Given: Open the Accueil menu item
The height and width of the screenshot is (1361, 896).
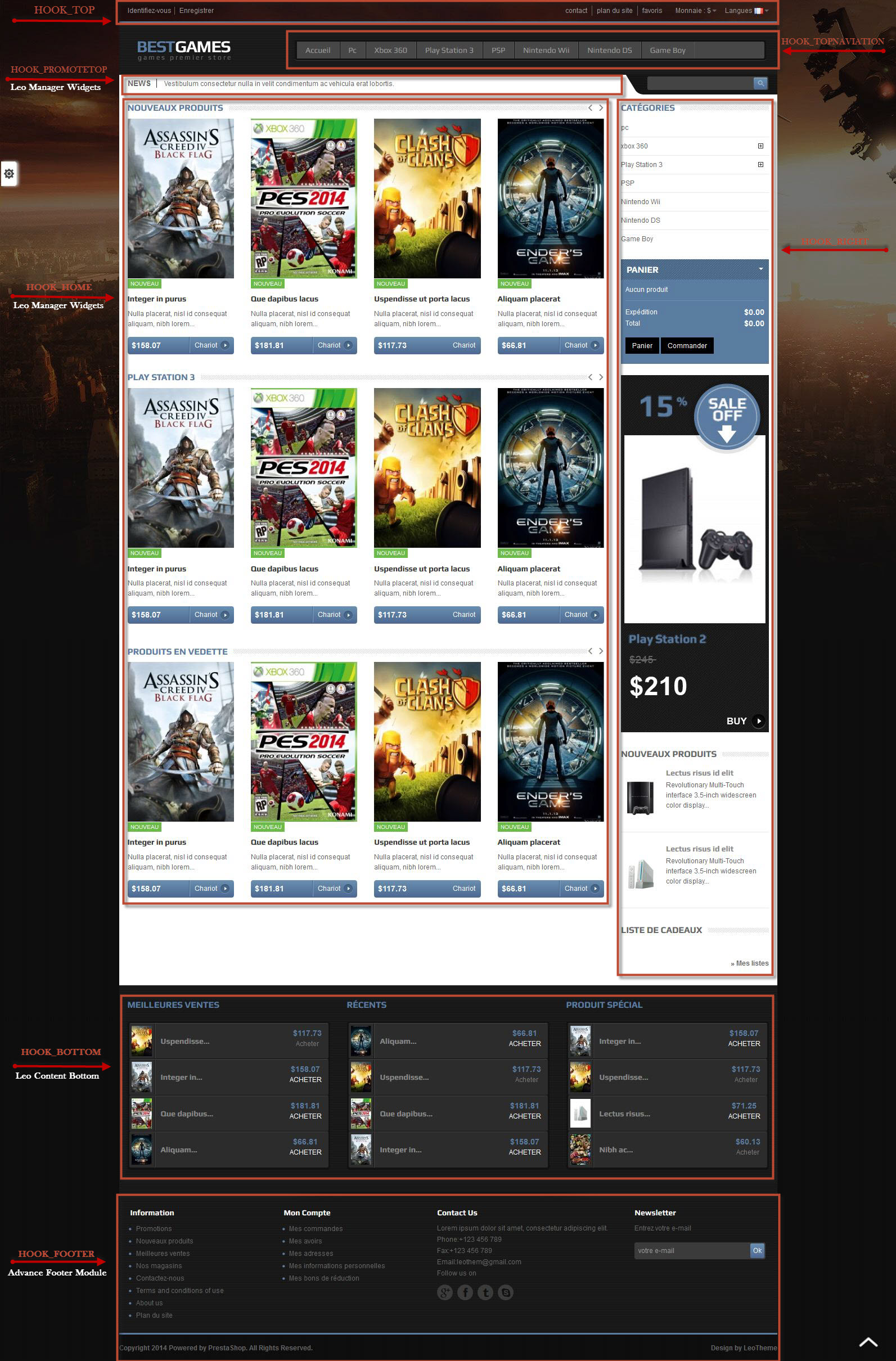Looking at the screenshot, I should (317, 49).
